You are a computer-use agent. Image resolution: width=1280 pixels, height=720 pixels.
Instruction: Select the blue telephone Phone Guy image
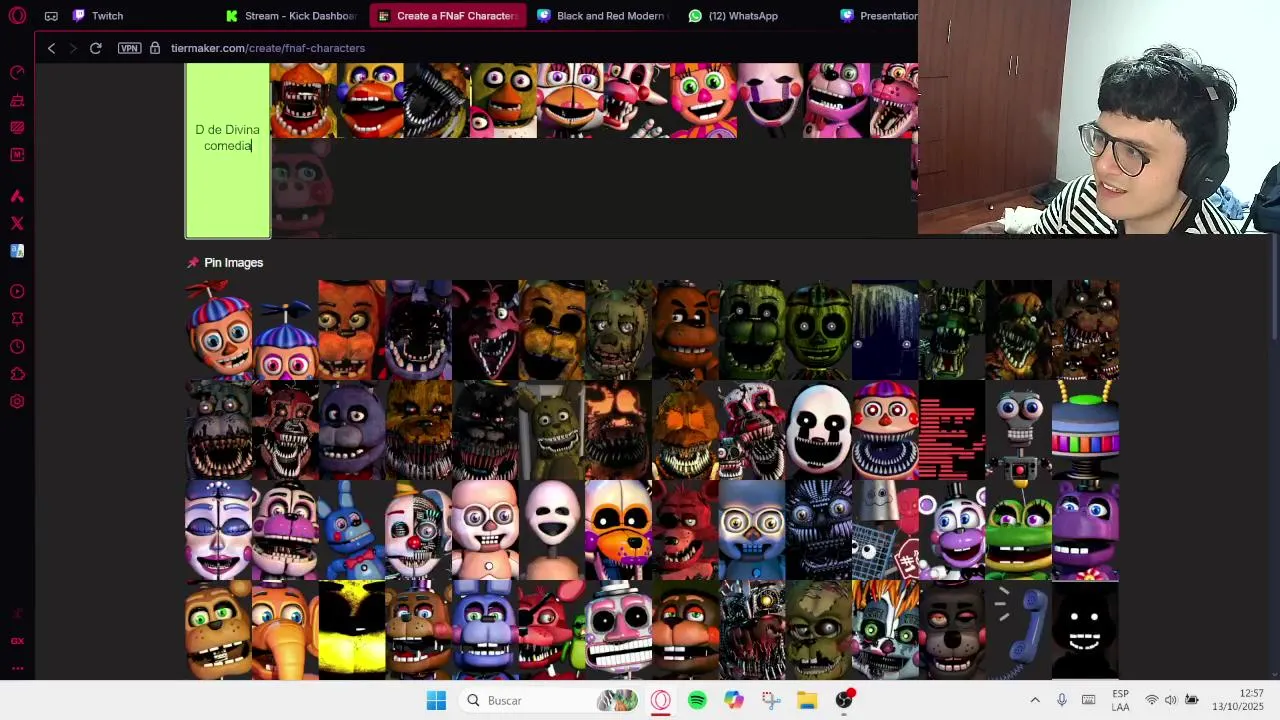(1018, 630)
